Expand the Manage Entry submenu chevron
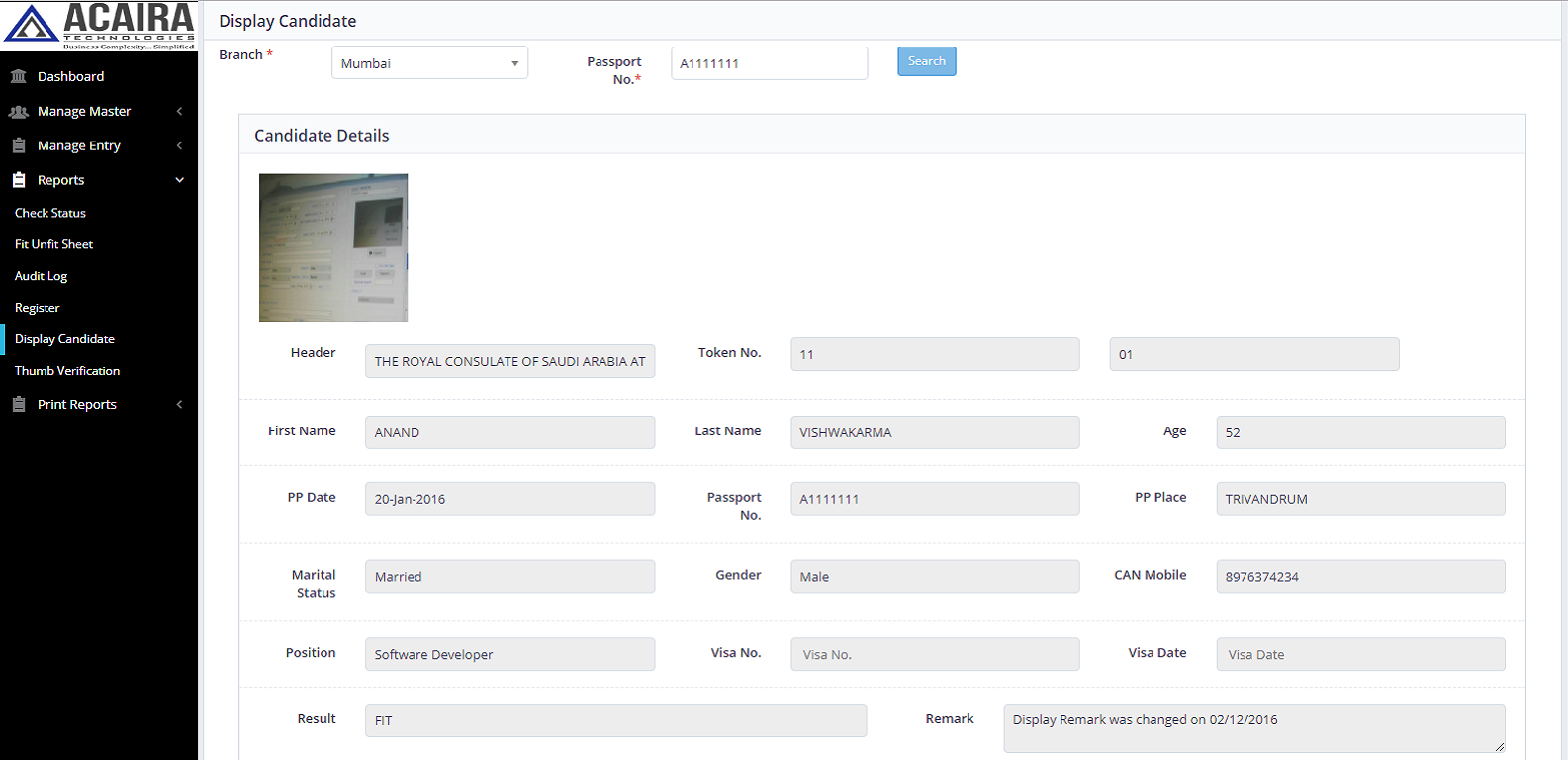 coord(179,145)
